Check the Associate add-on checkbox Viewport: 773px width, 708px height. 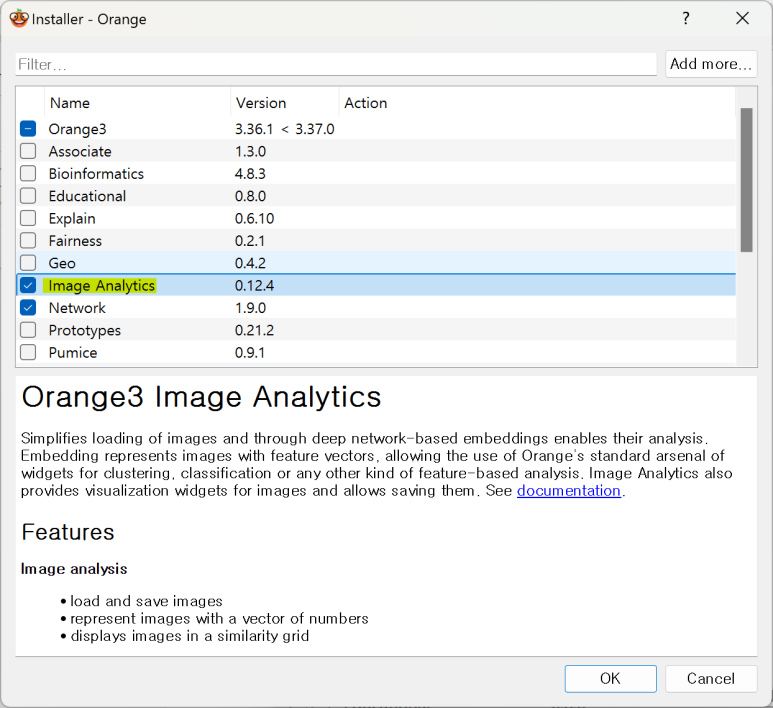[28, 151]
